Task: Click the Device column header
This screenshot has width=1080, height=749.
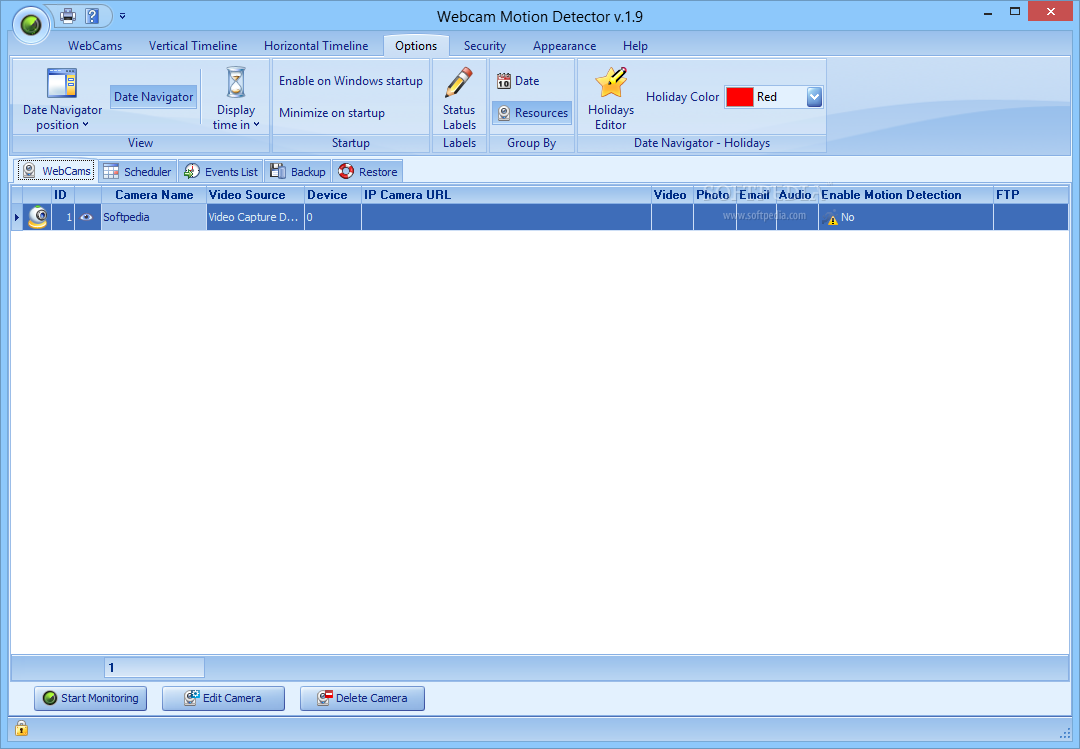Action: click(x=333, y=195)
